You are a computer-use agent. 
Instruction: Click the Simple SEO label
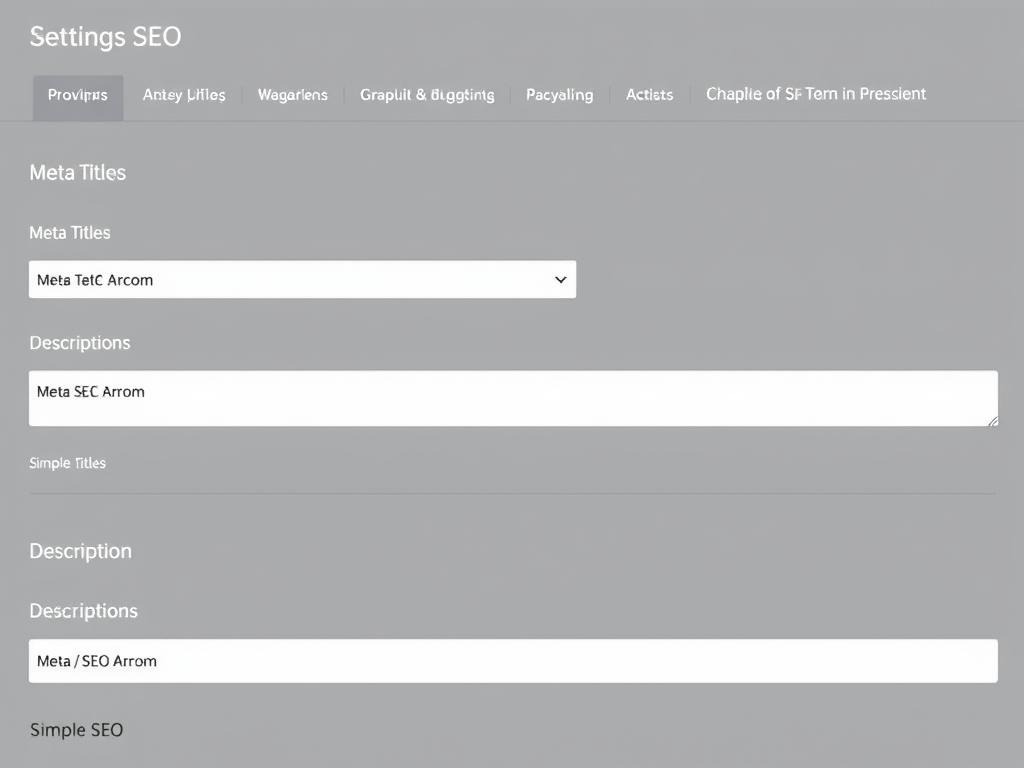click(76, 730)
